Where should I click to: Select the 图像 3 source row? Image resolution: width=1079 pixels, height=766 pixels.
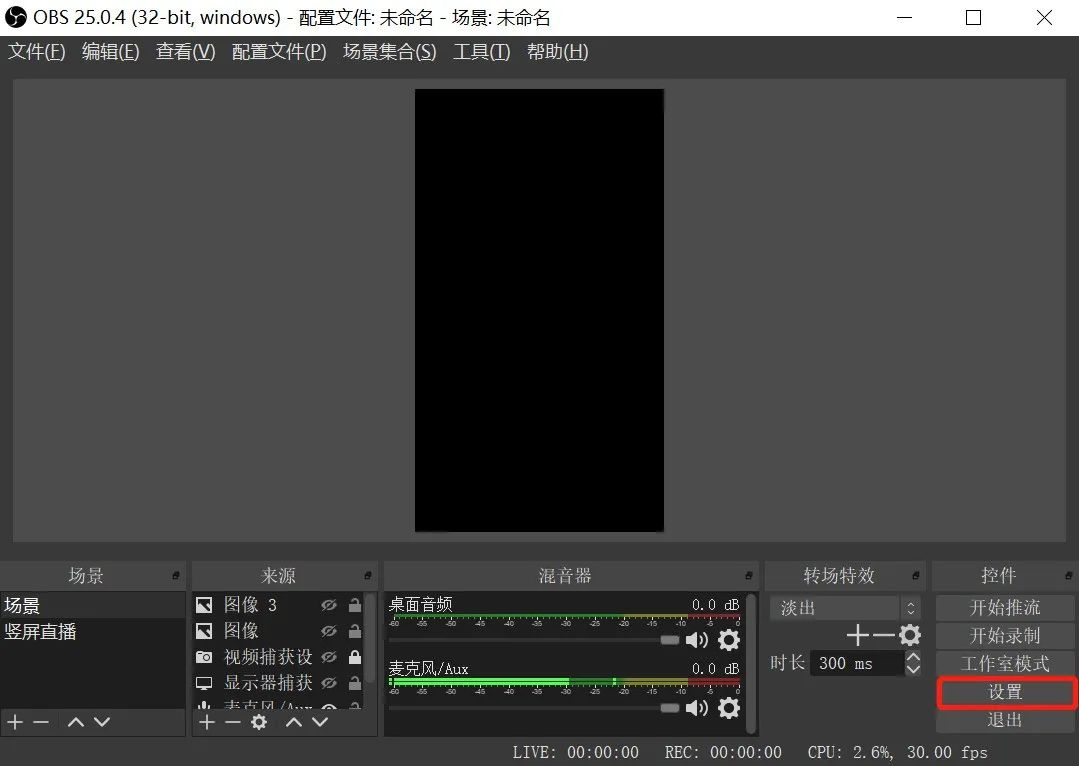(279, 605)
